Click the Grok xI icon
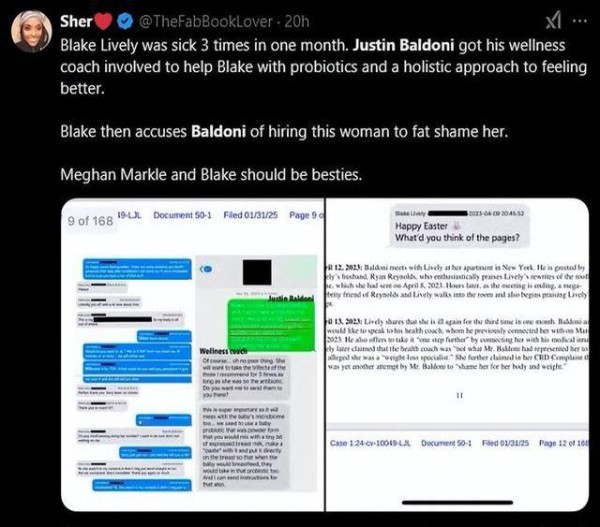Viewport: 600px width, 527px height. tap(554, 20)
